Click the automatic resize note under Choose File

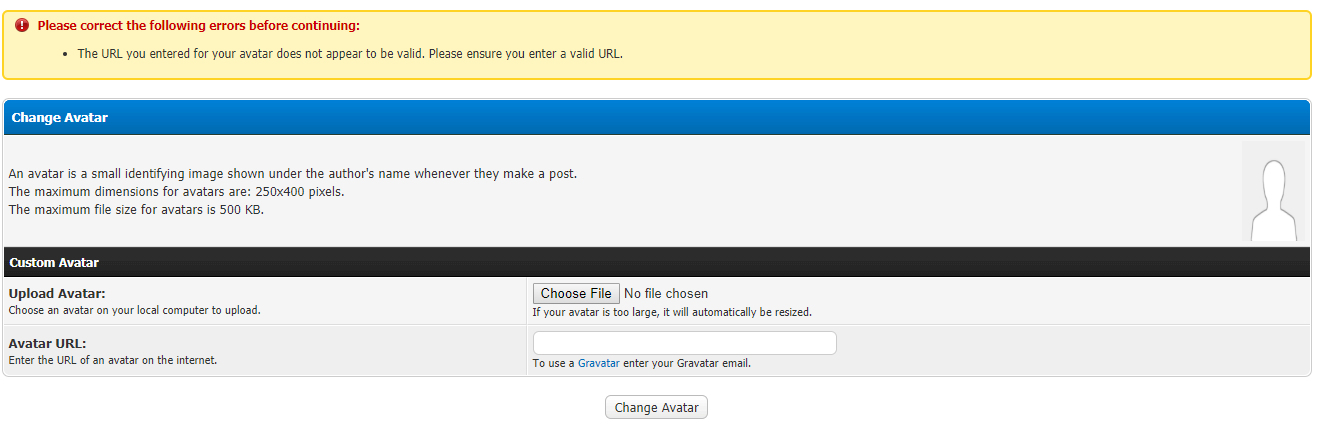[672, 312]
